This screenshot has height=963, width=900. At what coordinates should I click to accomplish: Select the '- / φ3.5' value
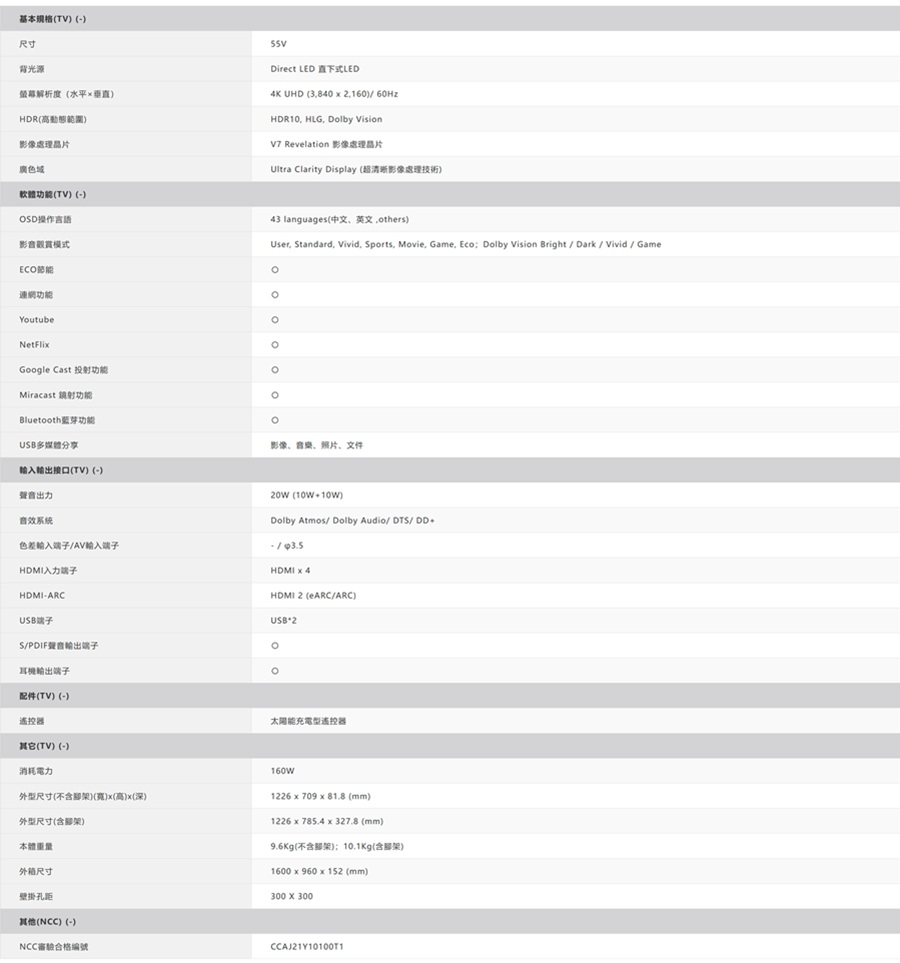click(x=287, y=545)
